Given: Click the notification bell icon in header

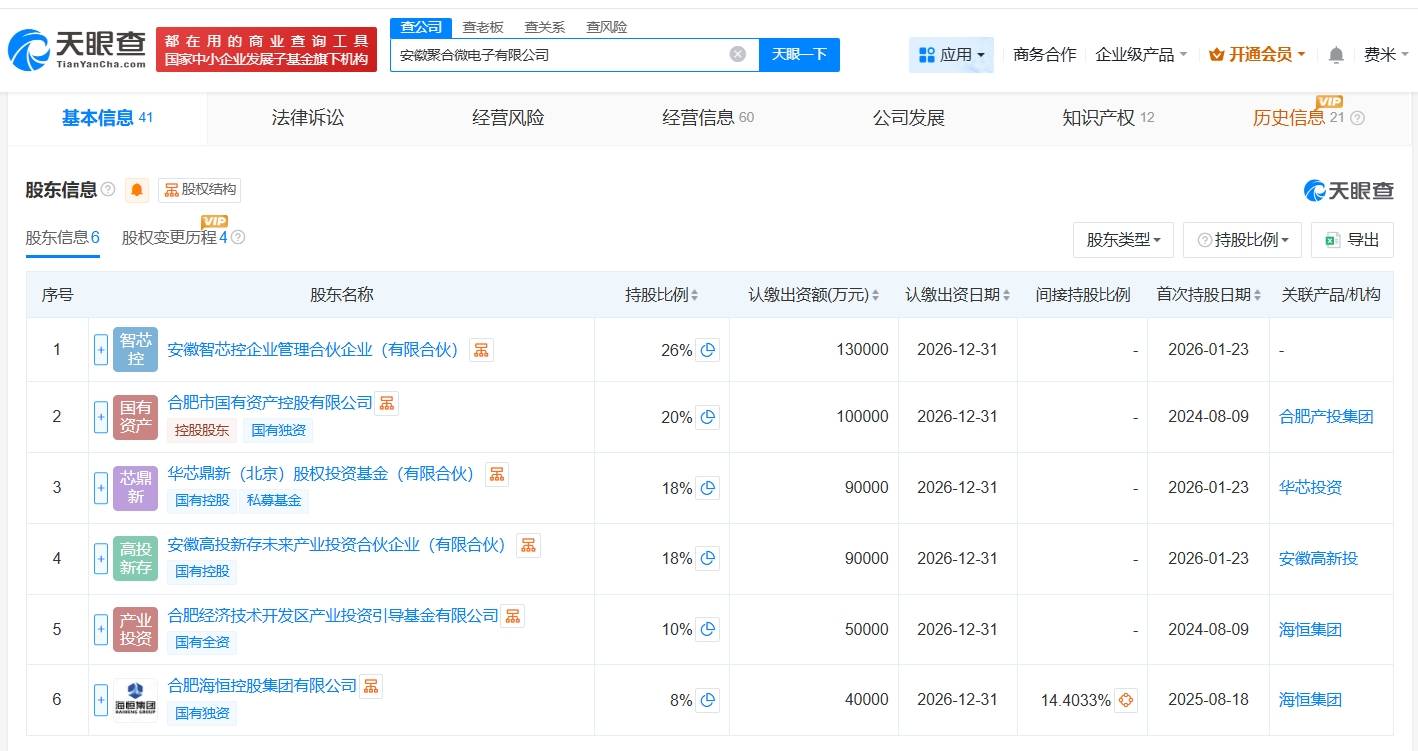Looking at the screenshot, I should point(1336,55).
